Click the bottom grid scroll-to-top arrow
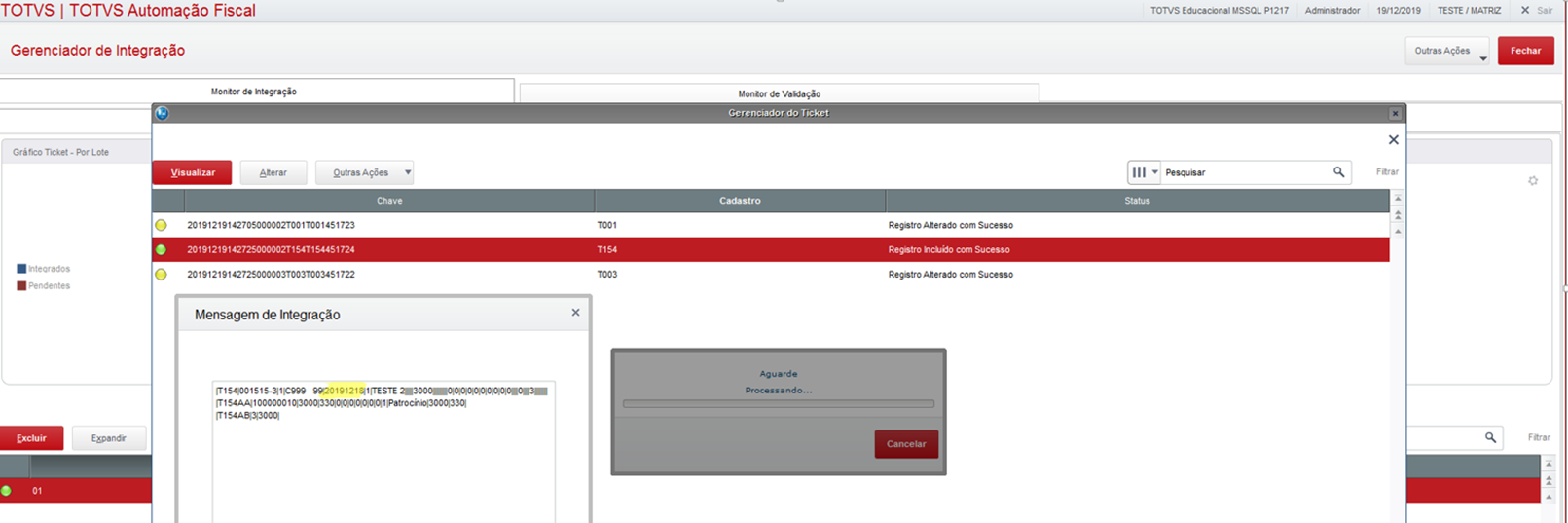This screenshot has width=1568, height=523. tap(1549, 464)
